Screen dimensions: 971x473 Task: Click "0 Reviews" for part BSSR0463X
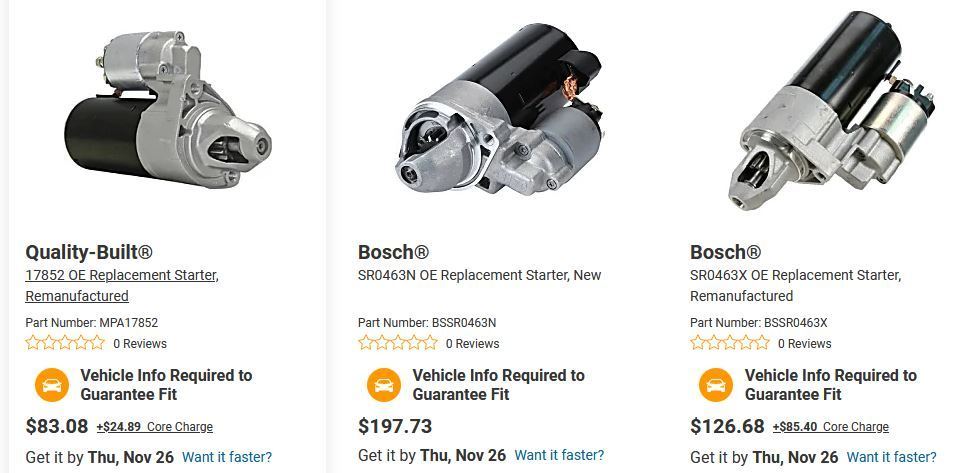pos(805,344)
